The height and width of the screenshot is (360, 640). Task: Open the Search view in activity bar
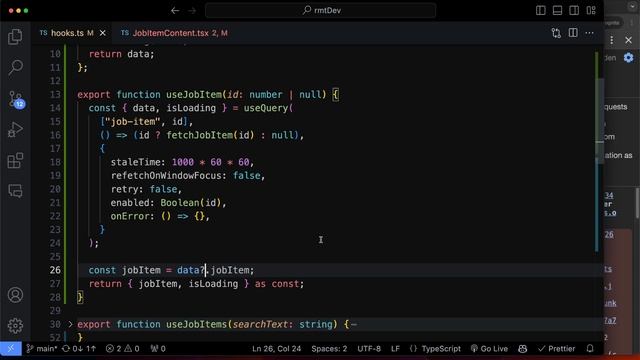(x=15, y=67)
